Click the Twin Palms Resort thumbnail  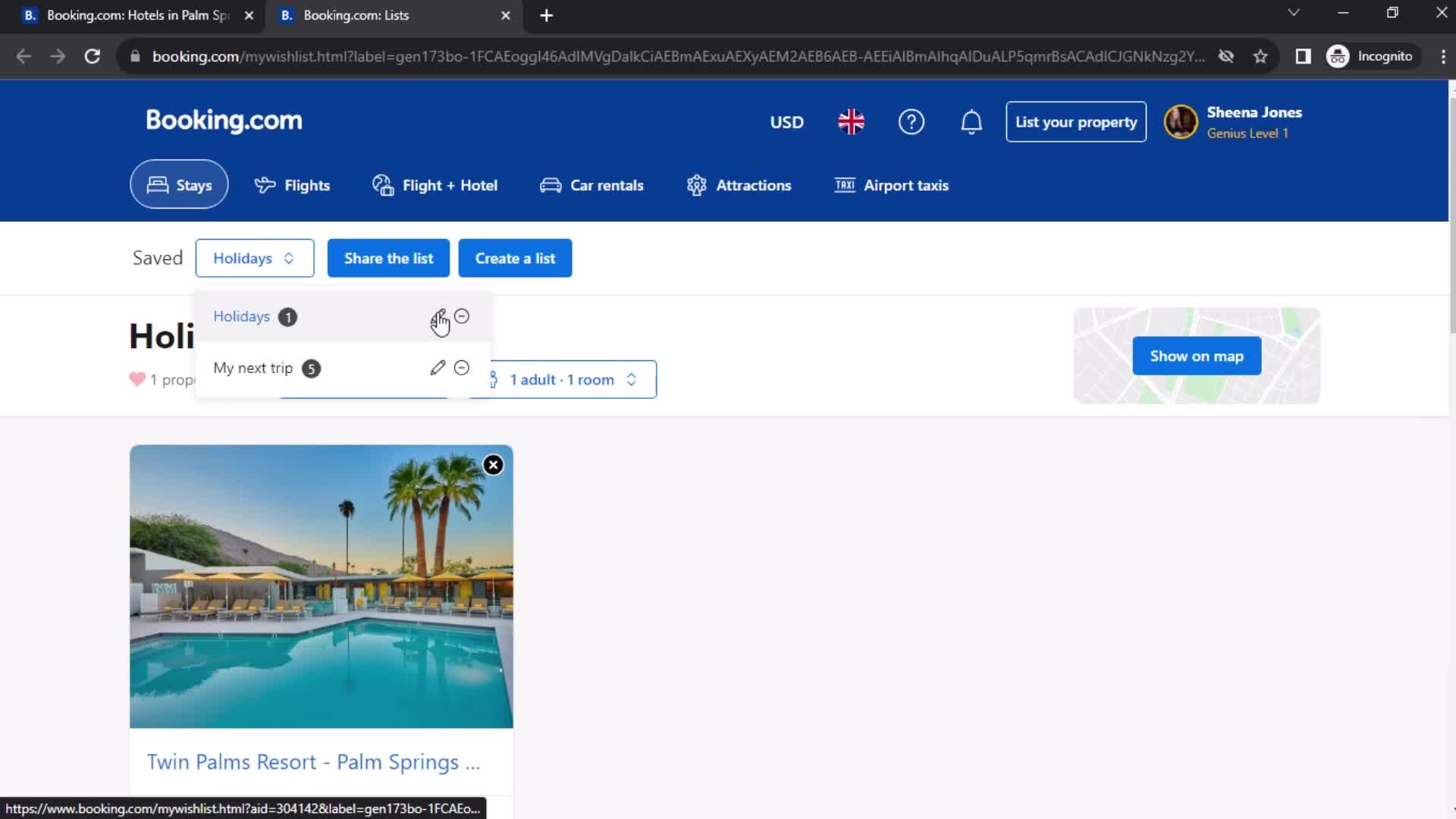(x=321, y=586)
